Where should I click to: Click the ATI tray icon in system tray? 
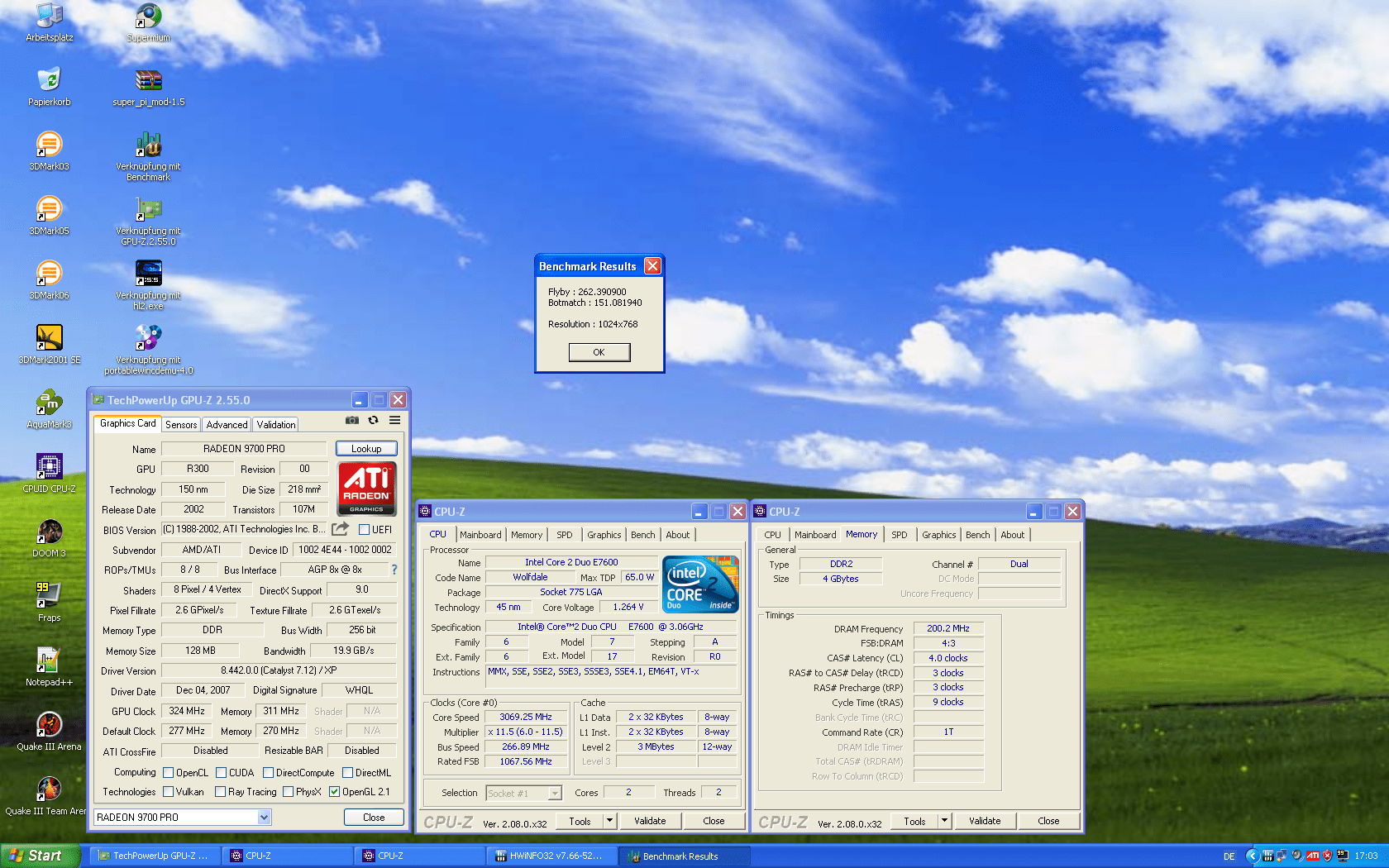[1312, 856]
